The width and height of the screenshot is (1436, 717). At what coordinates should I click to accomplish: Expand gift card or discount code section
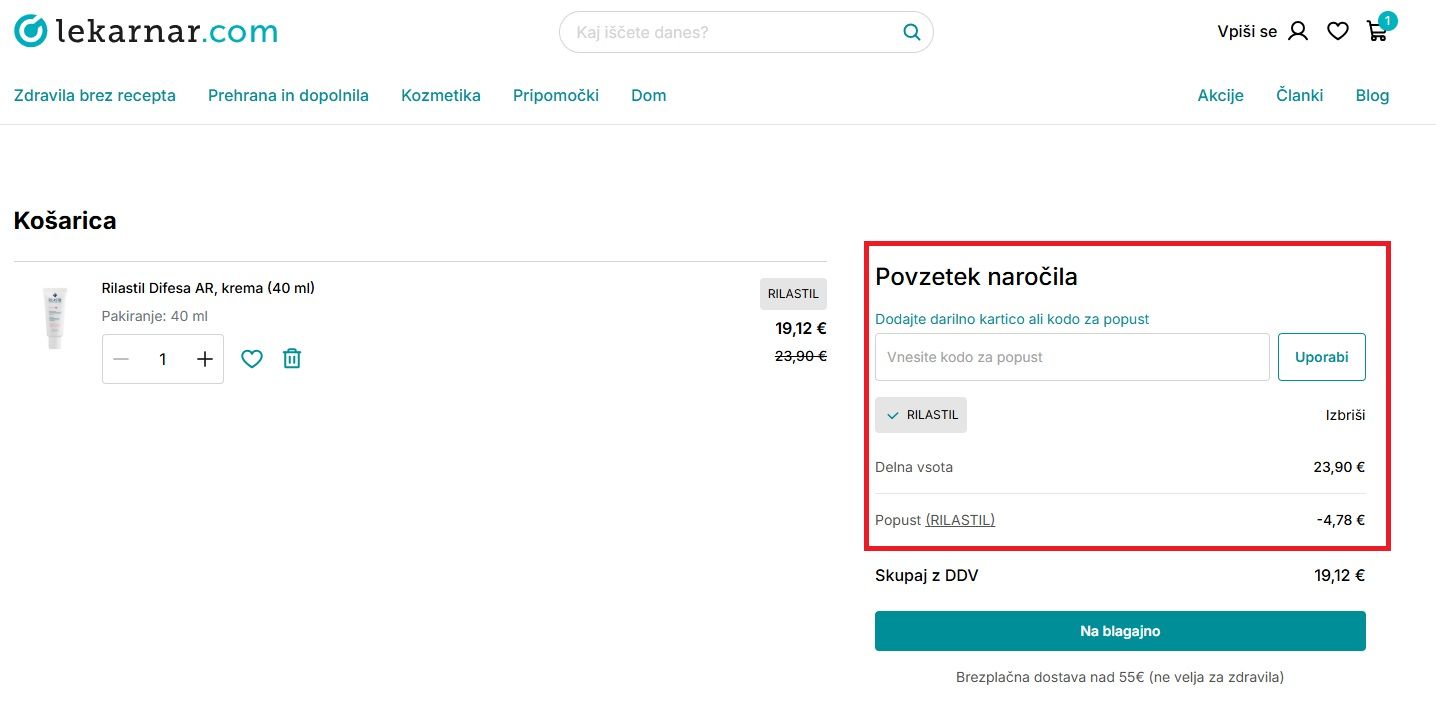coord(1011,319)
